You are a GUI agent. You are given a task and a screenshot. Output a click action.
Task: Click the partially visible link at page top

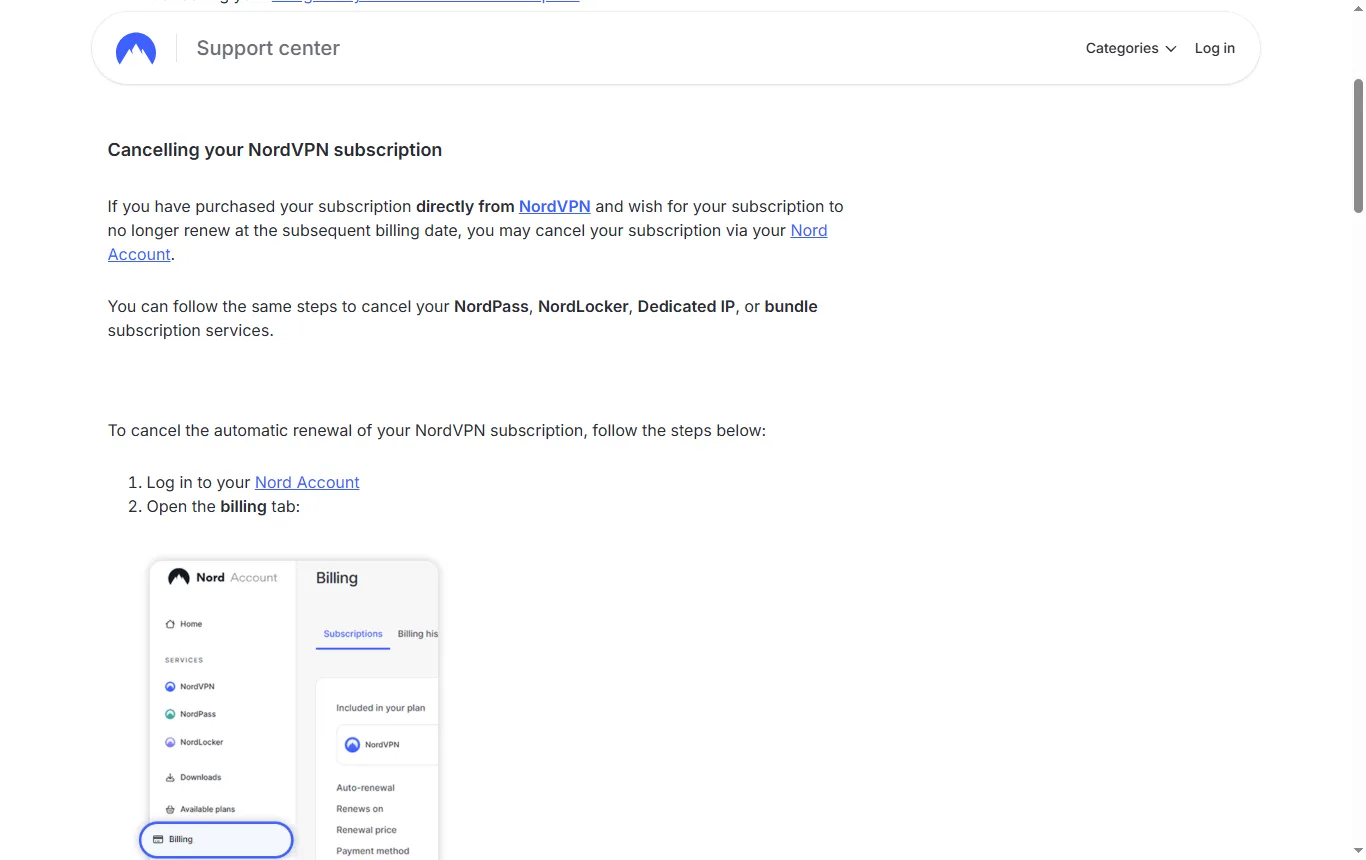(x=425, y=1)
